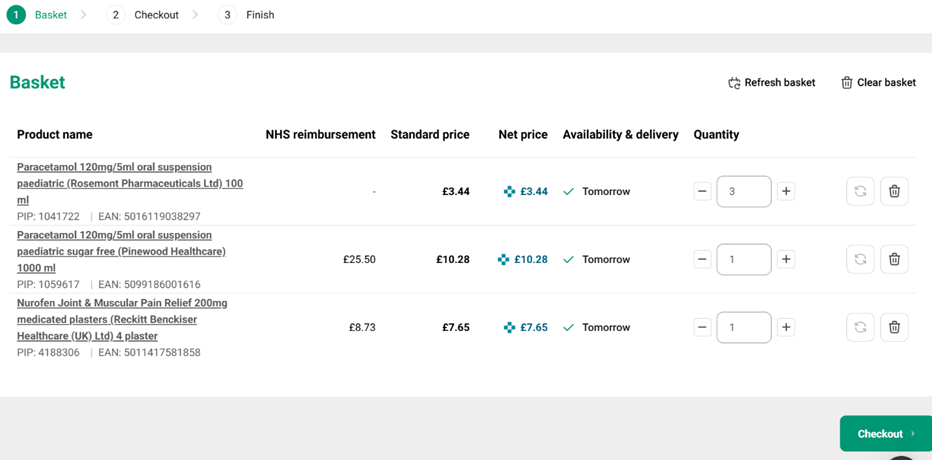
Task: Increase quantity of Nurofen plasters
Action: pos(786,327)
